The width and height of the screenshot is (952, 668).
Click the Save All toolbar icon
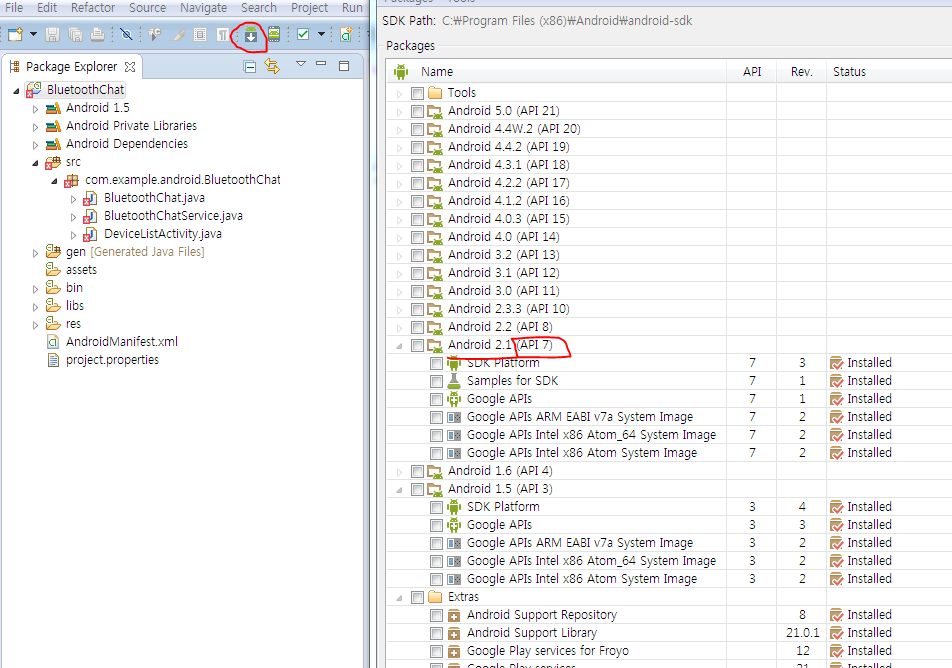click(75, 35)
